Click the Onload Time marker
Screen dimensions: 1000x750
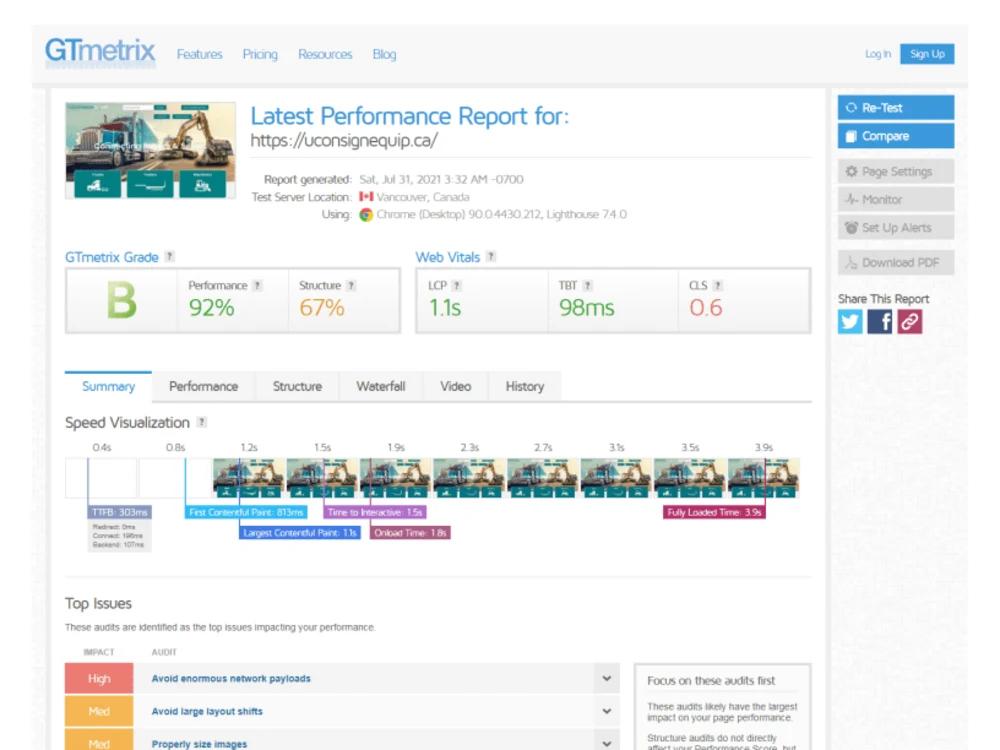tap(410, 533)
